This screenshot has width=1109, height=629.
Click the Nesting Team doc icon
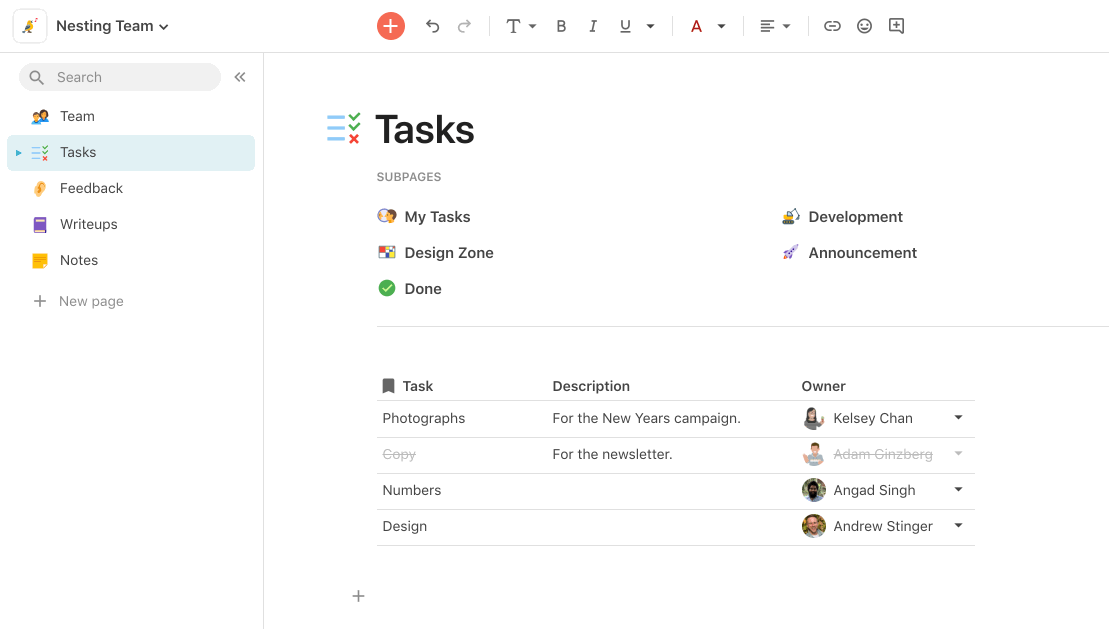pos(30,26)
